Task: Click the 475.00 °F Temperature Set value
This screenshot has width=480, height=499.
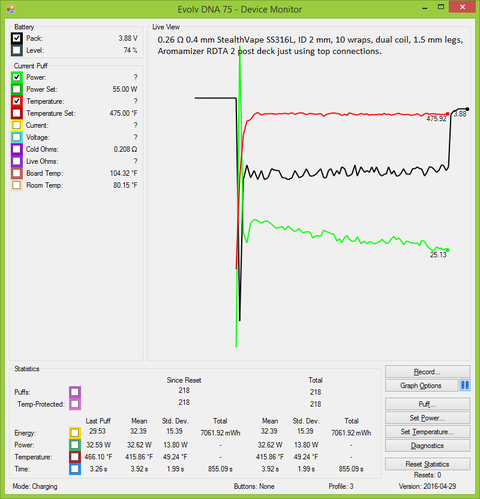Action: coord(123,113)
